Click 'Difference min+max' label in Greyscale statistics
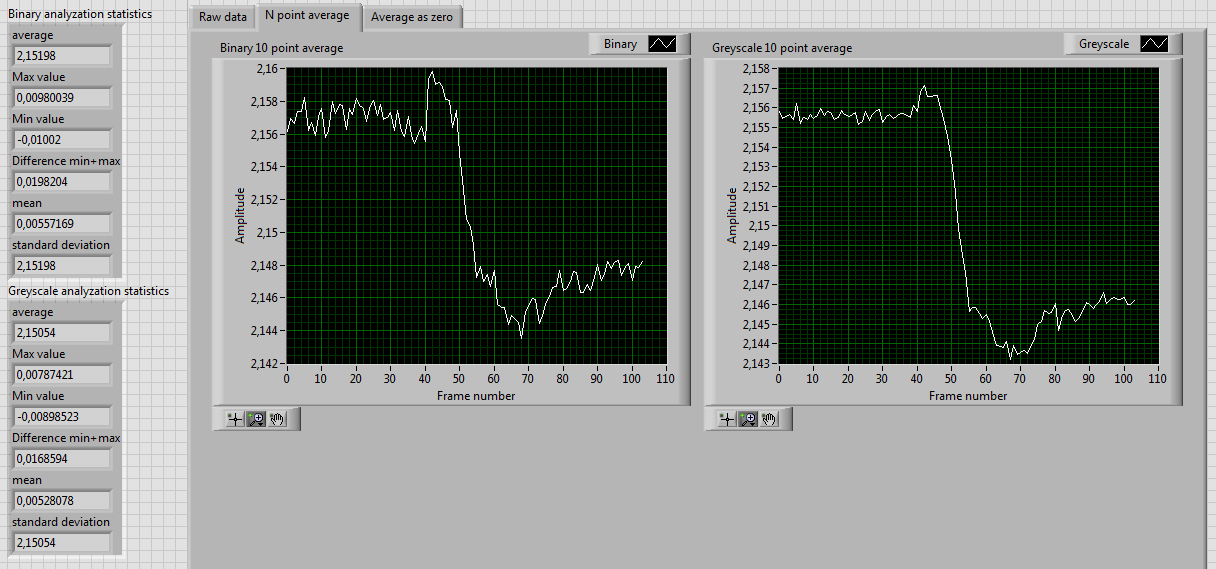The height and width of the screenshot is (569, 1216). [x=66, y=438]
